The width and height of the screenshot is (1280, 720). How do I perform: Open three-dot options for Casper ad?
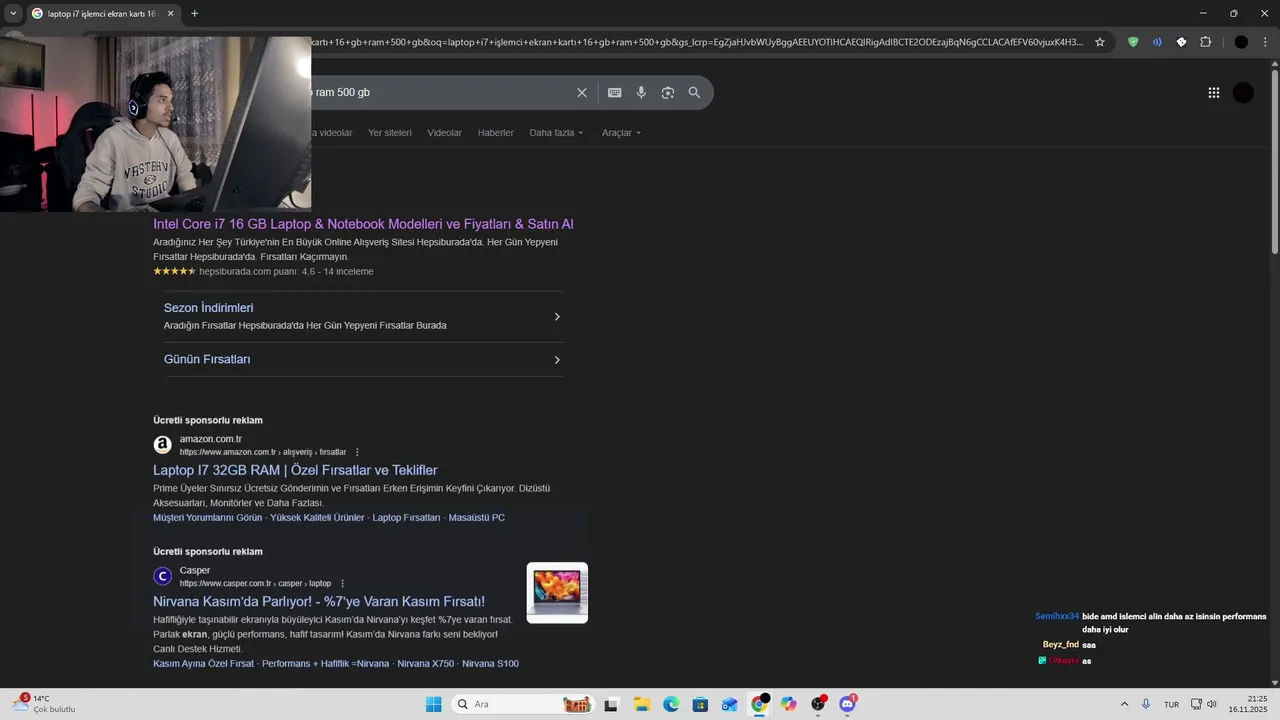342,583
